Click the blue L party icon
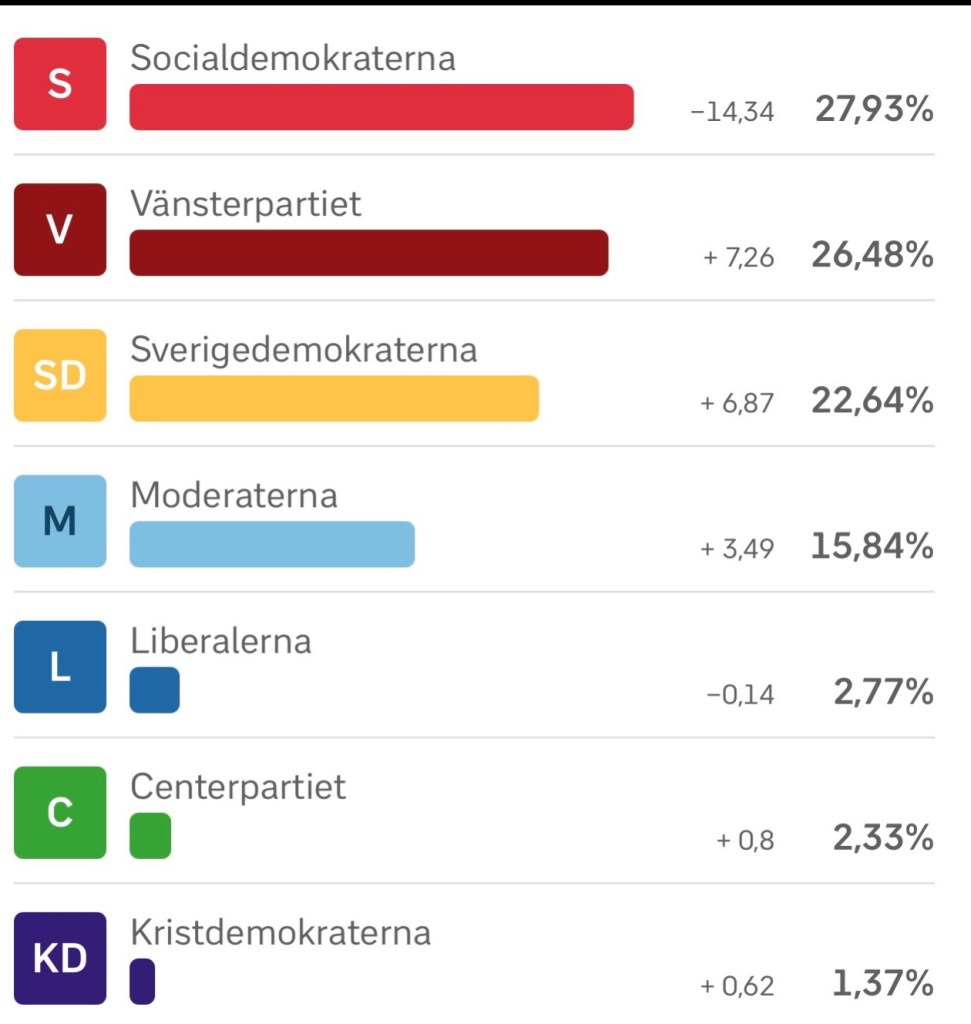Image resolution: width=971 pixels, height=1024 pixels. coord(60,667)
